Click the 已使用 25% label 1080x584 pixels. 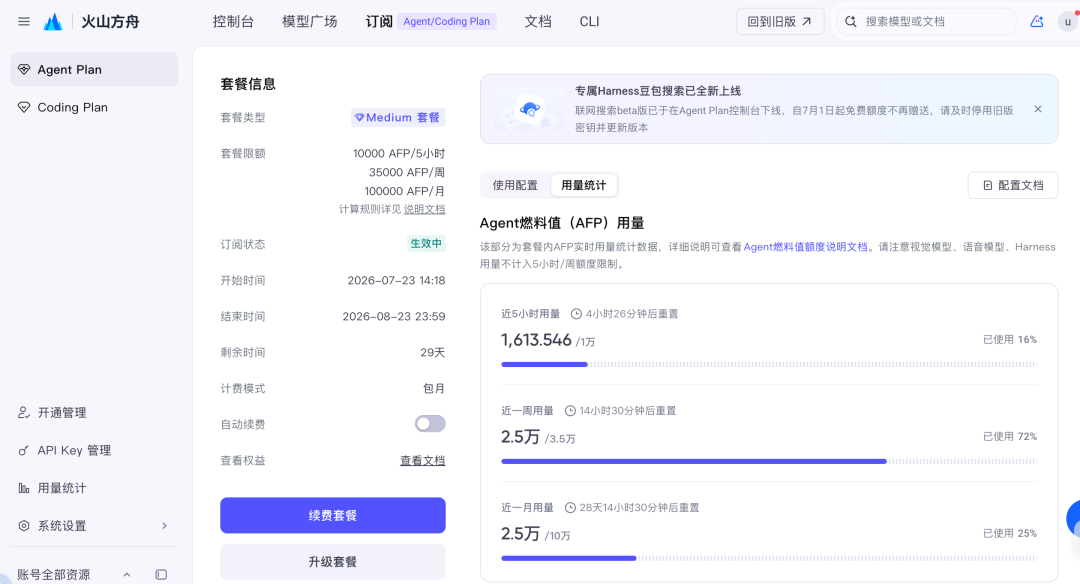[x=1009, y=534]
